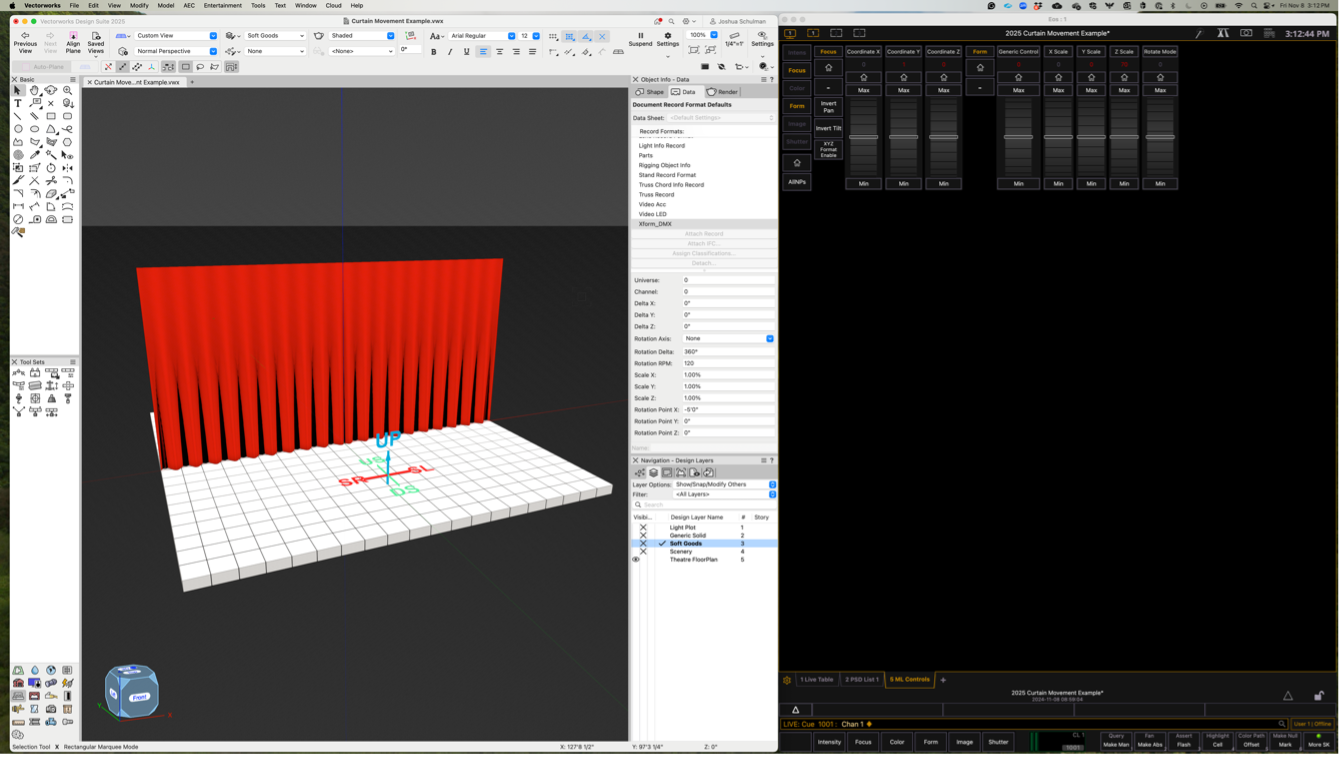Click the Make Man softkey button

(1116, 741)
